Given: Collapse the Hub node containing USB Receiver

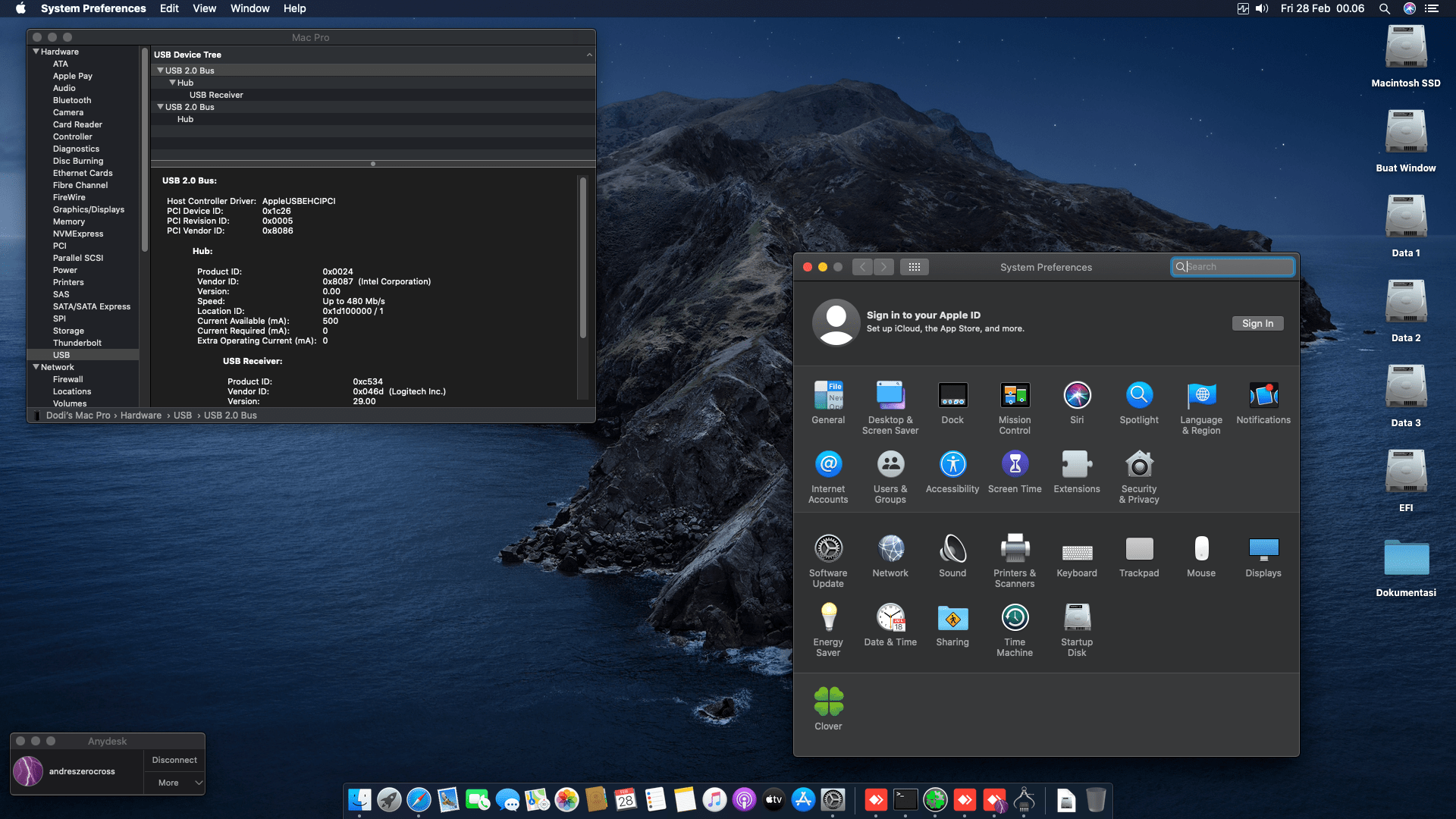Looking at the screenshot, I should [172, 83].
